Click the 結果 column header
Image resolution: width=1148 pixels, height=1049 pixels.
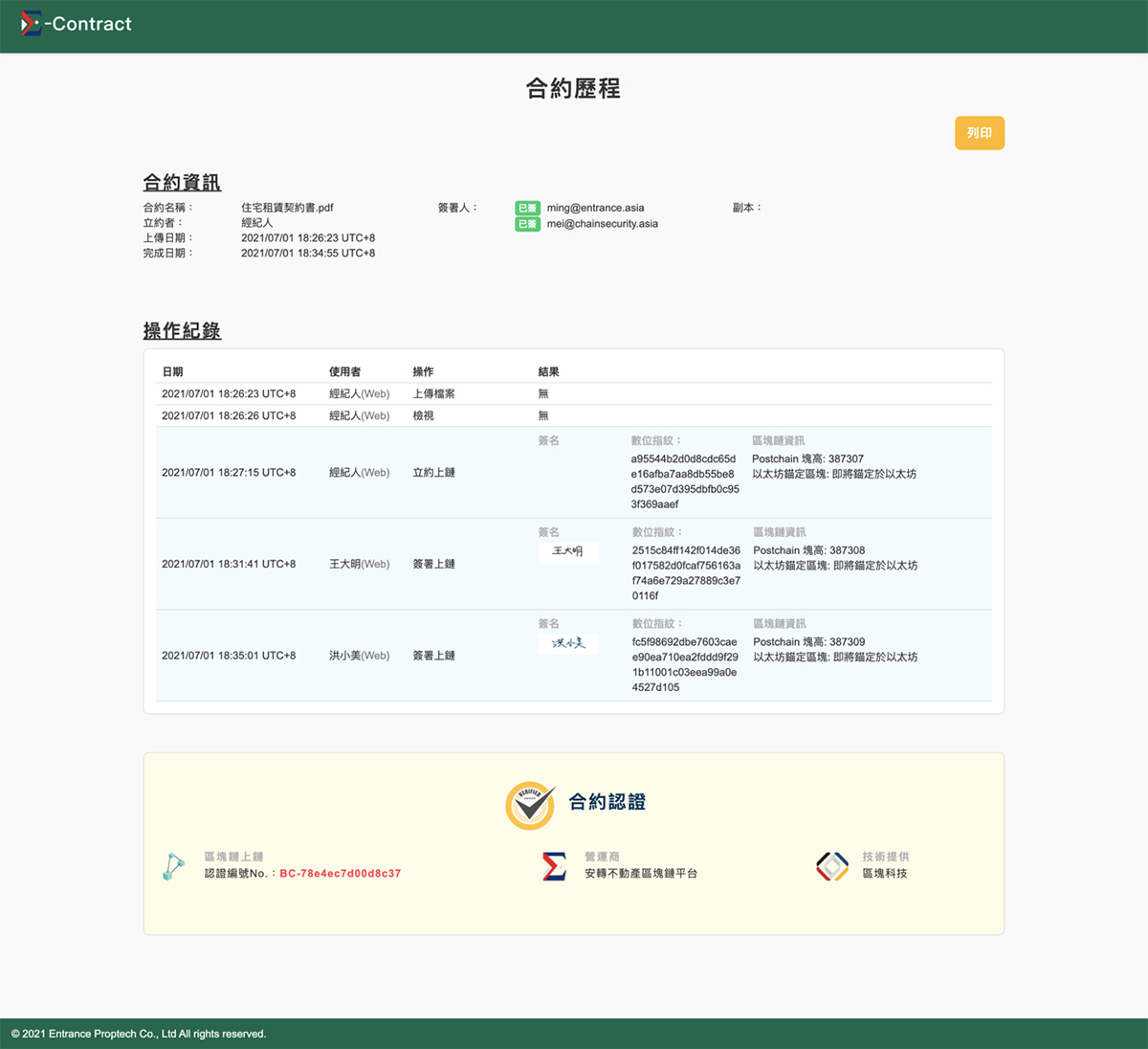(x=548, y=371)
